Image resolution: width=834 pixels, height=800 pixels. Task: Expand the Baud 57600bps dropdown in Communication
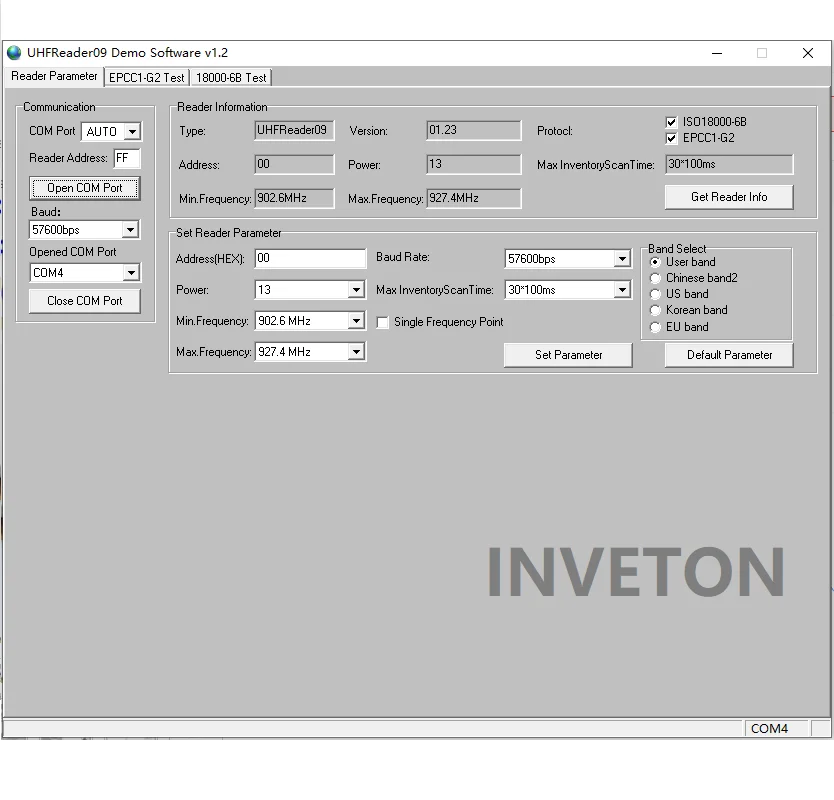[x=130, y=230]
